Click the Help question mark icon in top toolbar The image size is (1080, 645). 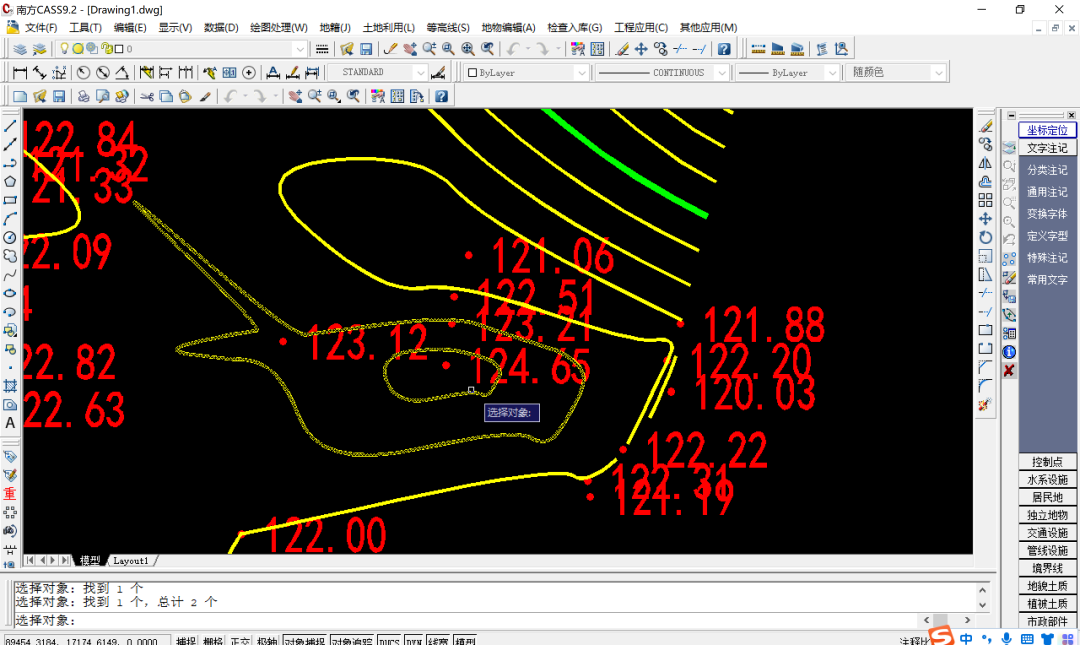(x=724, y=49)
